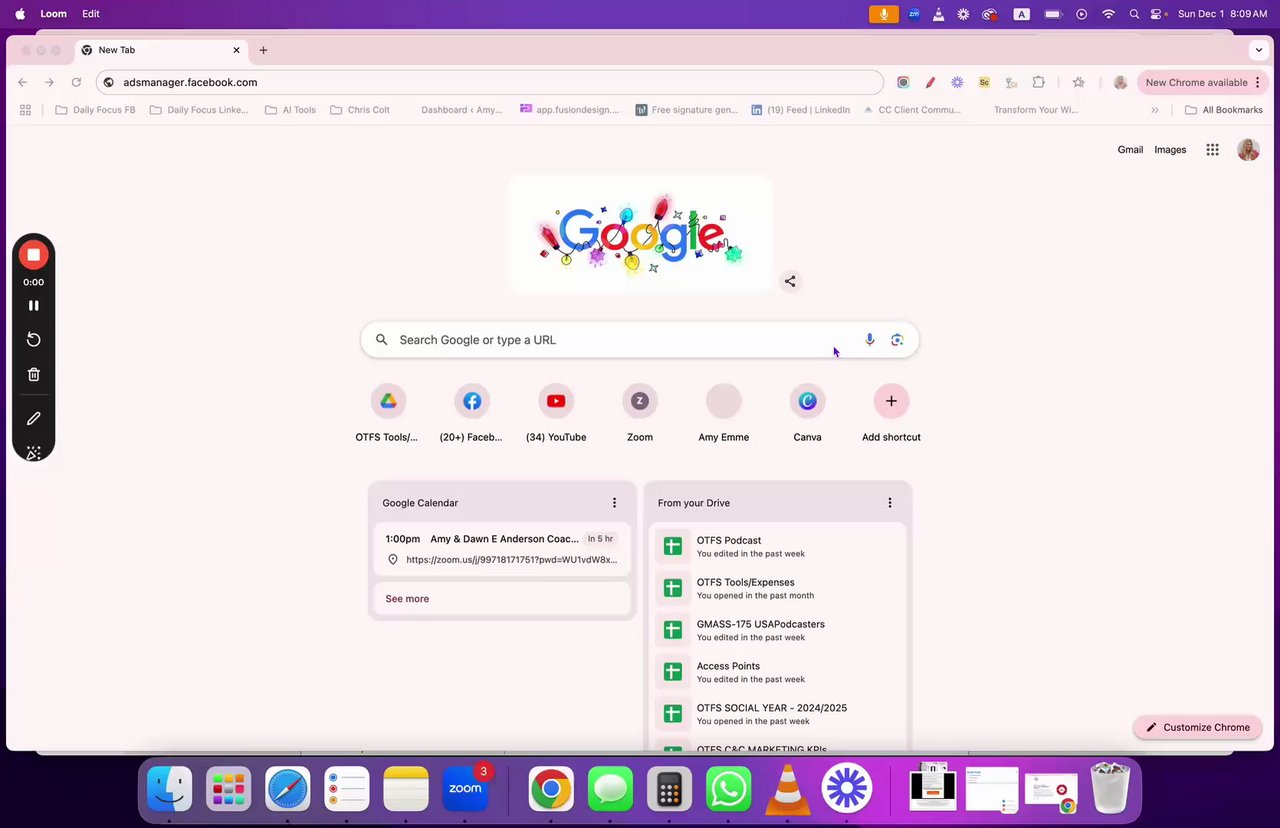Open the Free signature gen bookmark
Viewport: 1280px width, 828px height.
point(687,110)
